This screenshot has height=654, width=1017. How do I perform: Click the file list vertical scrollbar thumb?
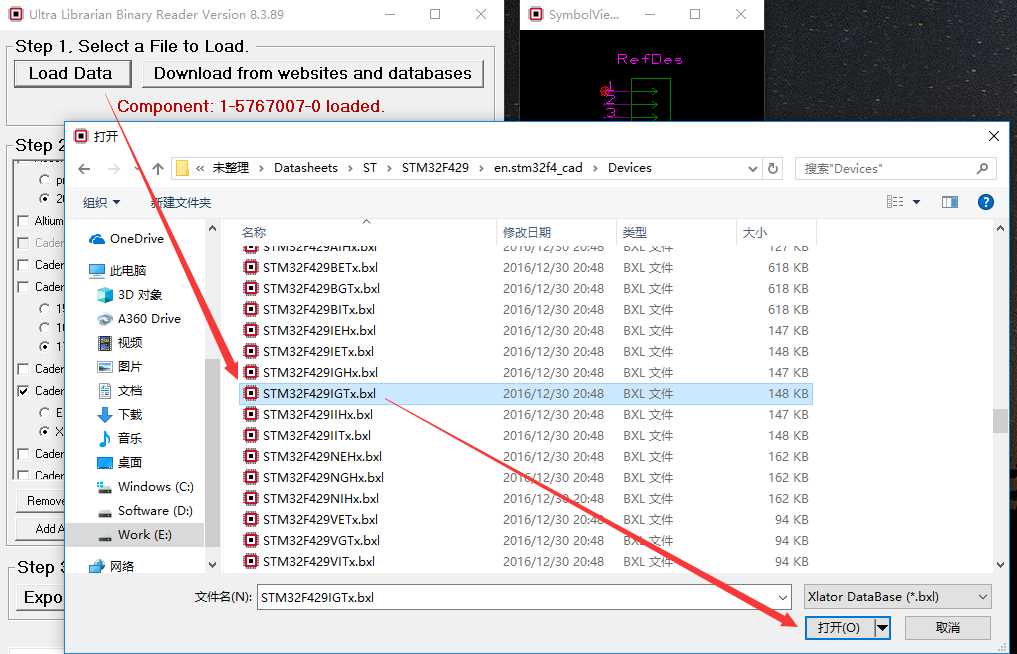[x=999, y=420]
